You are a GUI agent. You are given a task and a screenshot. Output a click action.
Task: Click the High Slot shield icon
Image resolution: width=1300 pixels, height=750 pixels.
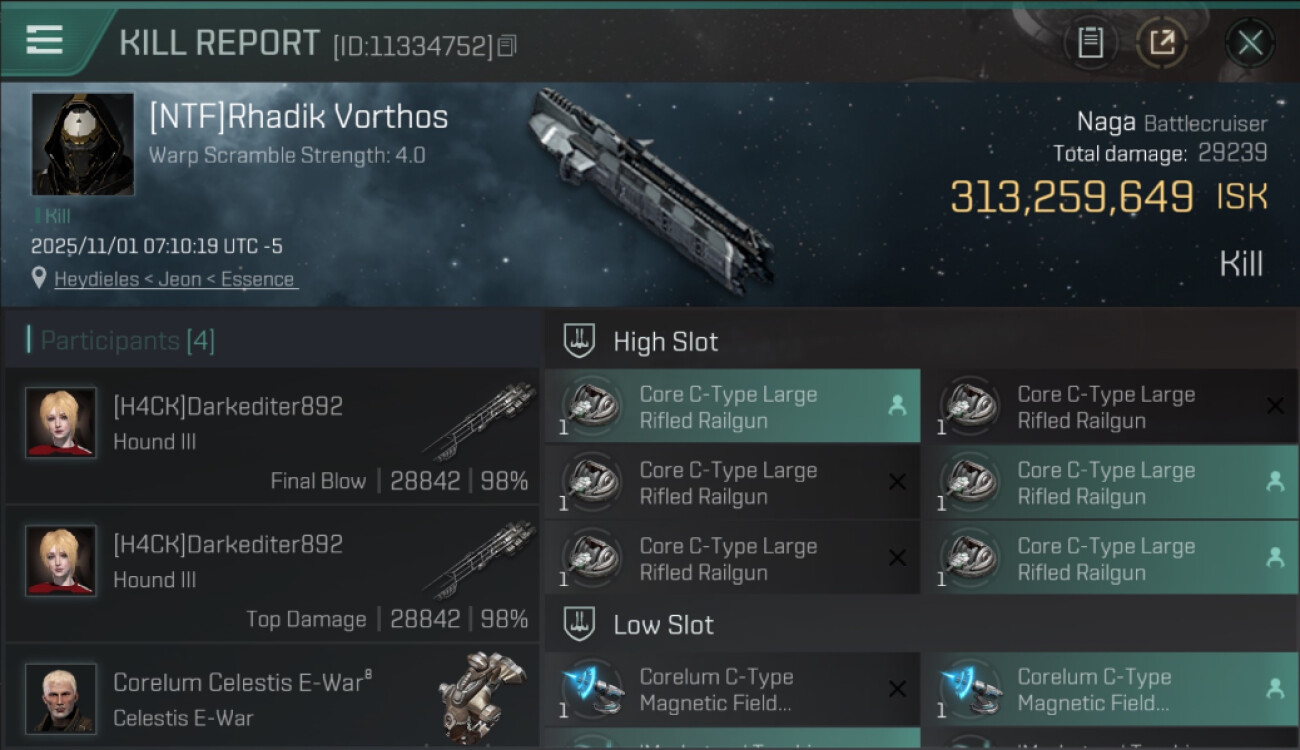[x=579, y=341]
